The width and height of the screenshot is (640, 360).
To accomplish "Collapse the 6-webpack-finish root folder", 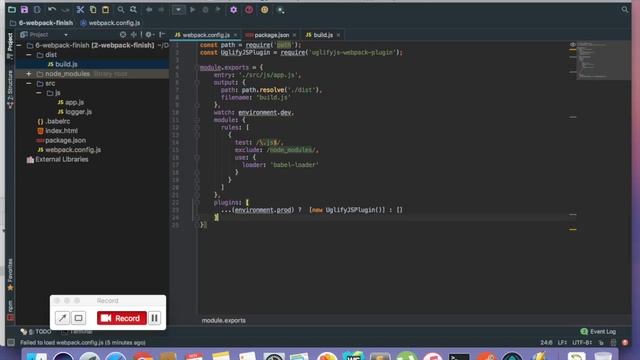I will [x=19, y=45].
